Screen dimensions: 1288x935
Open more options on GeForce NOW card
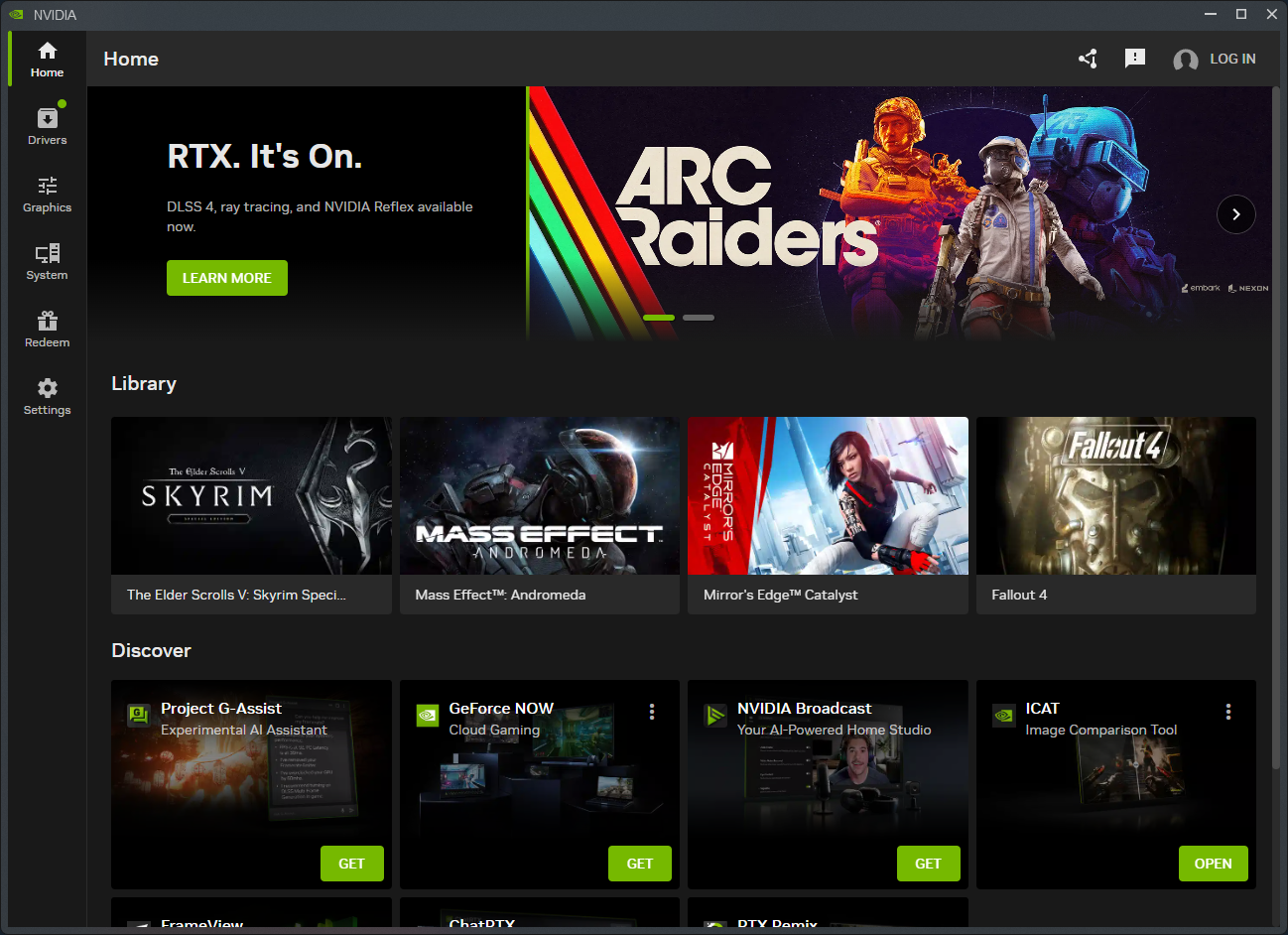tap(652, 712)
